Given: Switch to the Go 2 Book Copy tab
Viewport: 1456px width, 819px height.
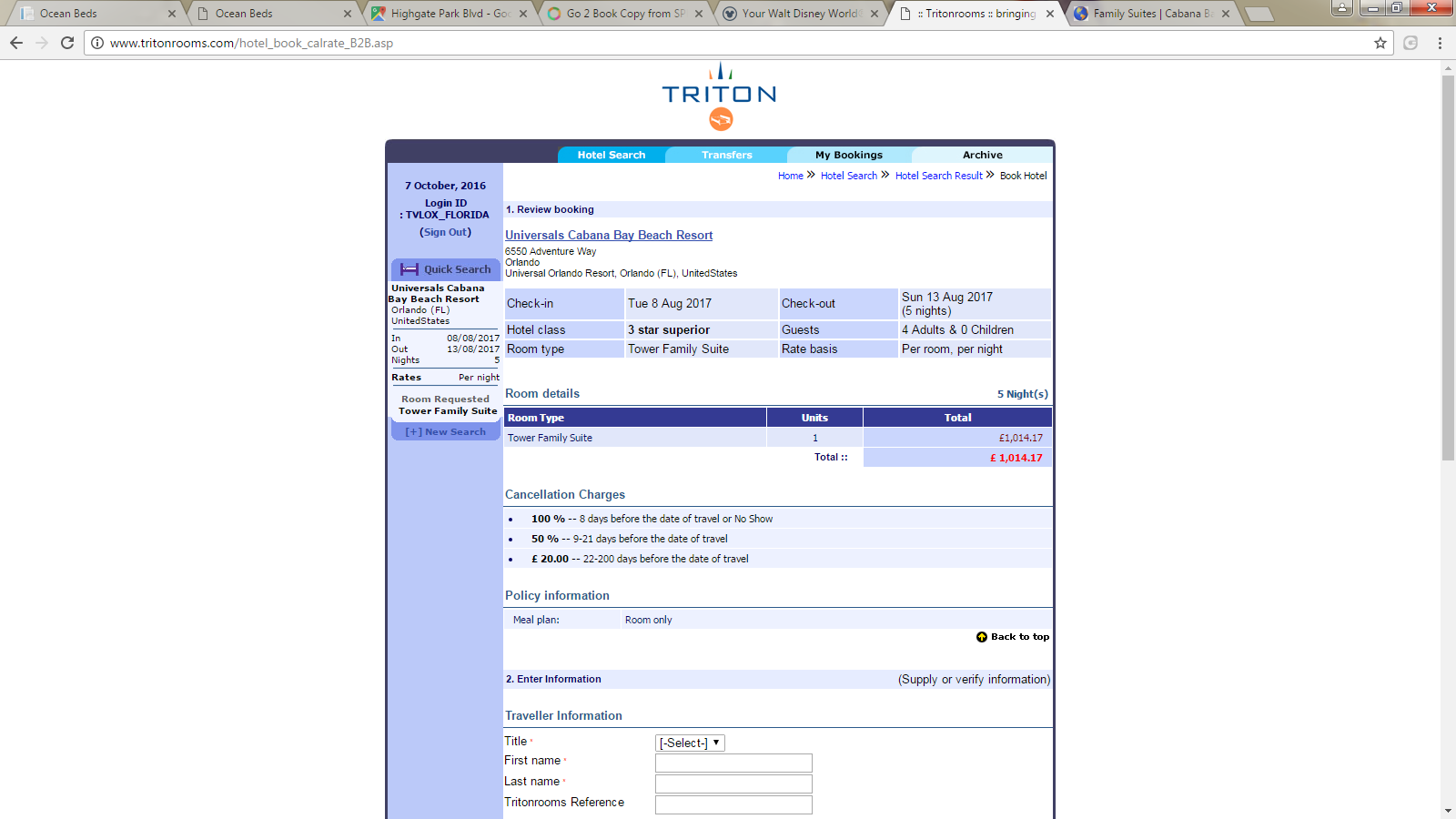Looking at the screenshot, I should tap(626, 14).
